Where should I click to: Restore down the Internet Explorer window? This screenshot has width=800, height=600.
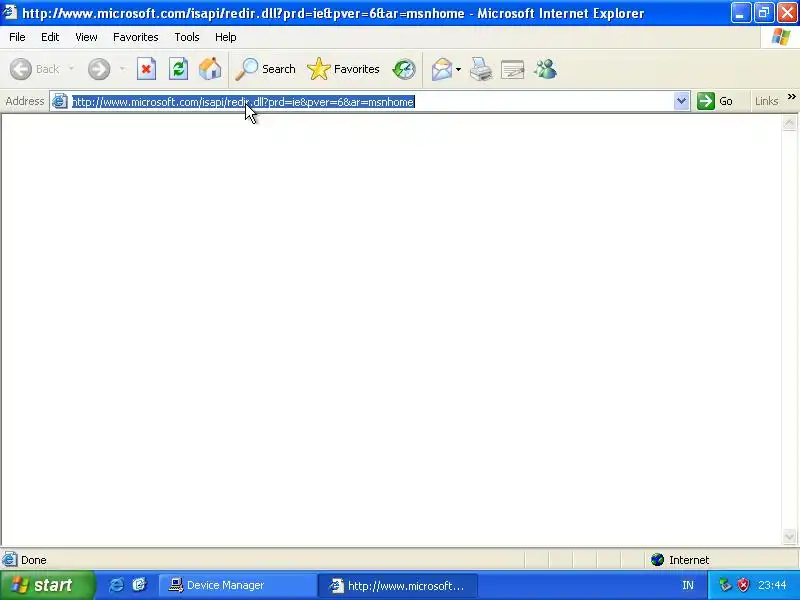pyautogui.click(x=764, y=13)
